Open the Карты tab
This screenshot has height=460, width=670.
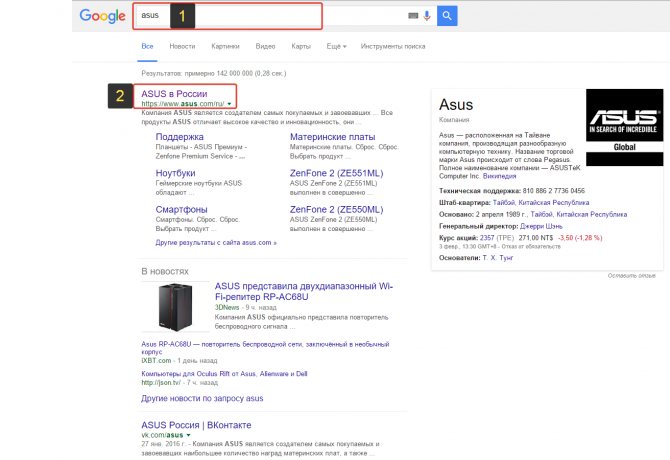click(x=301, y=46)
